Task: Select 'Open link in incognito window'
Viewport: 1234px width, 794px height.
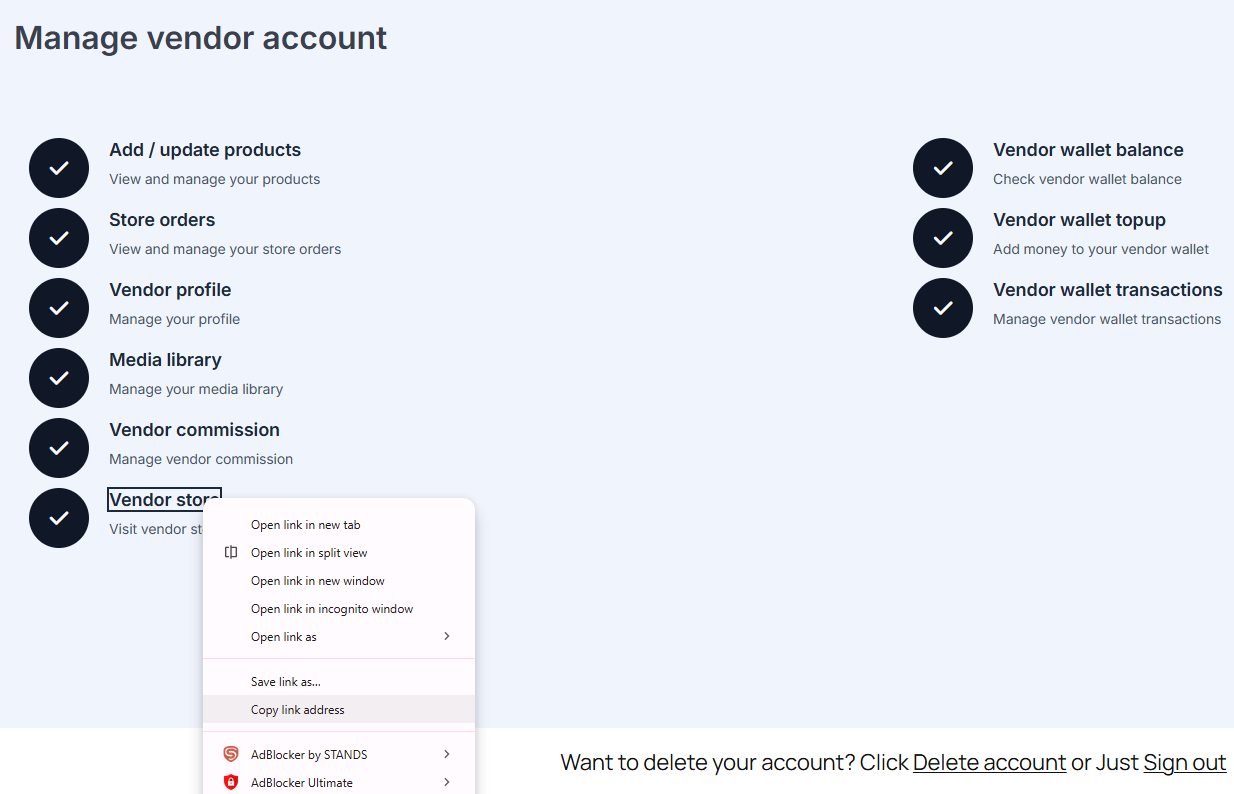Action: [332, 609]
